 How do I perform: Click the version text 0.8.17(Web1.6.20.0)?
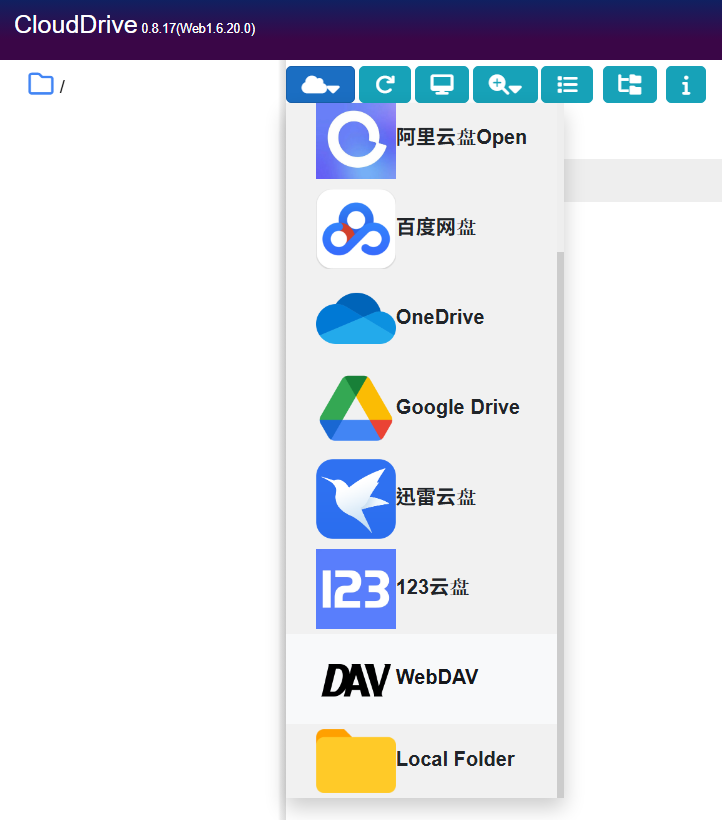point(198,28)
